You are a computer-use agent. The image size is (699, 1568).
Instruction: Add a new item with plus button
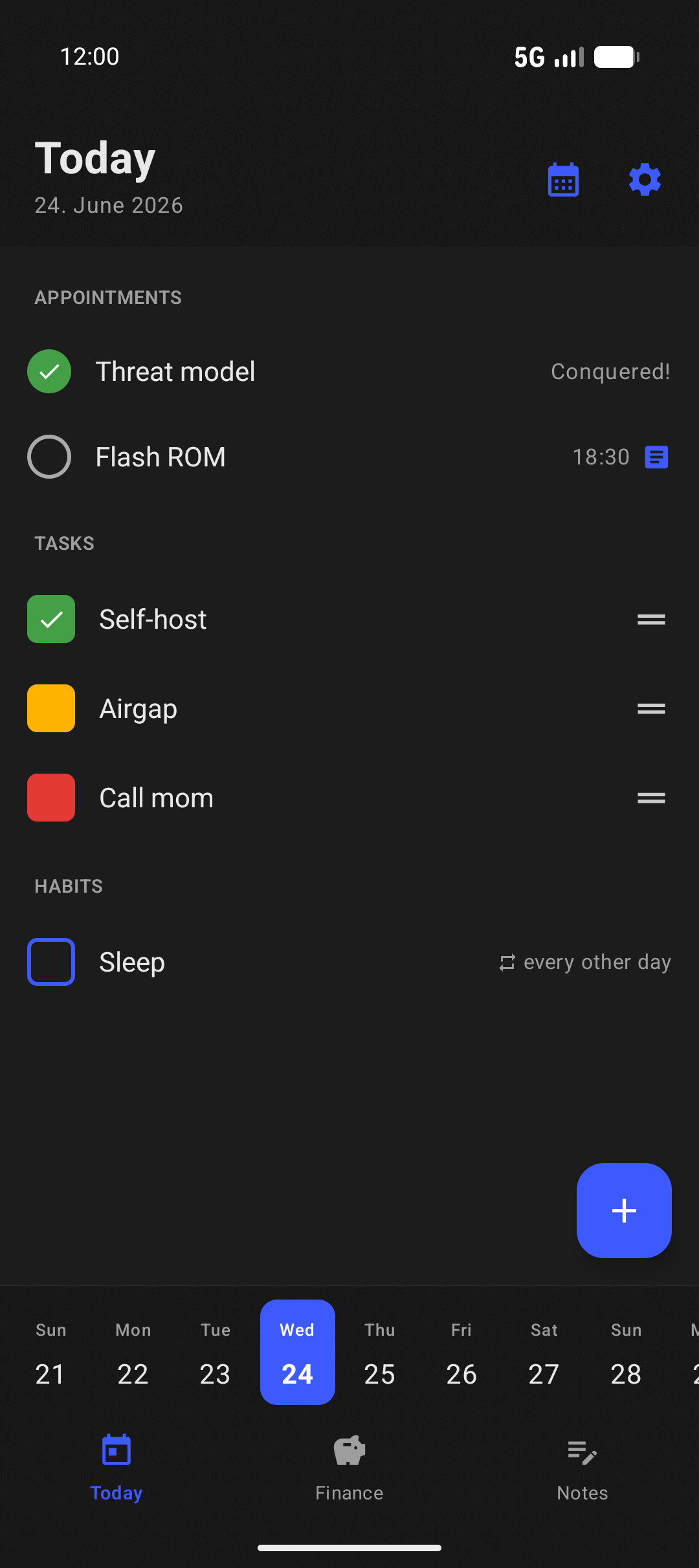pos(624,1210)
